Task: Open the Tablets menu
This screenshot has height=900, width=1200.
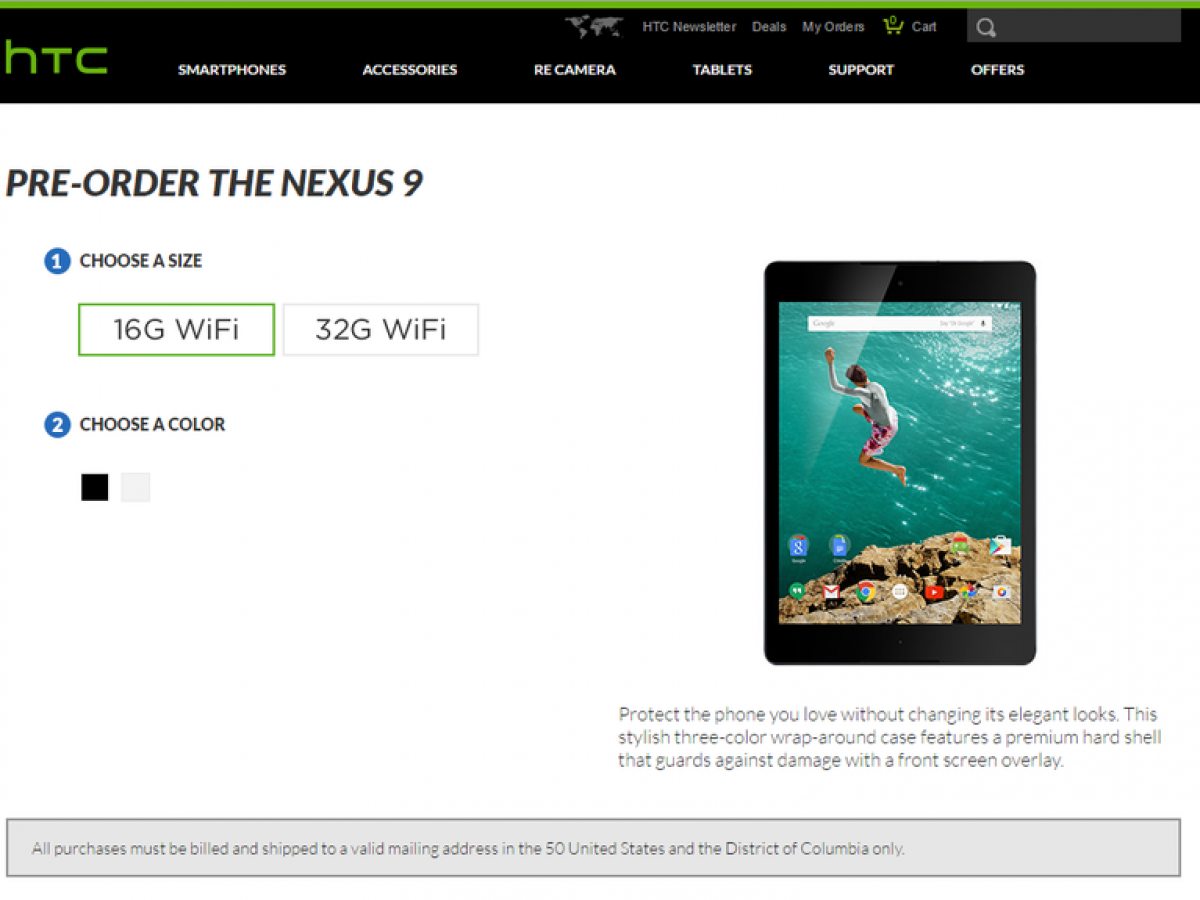Action: click(722, 70)
